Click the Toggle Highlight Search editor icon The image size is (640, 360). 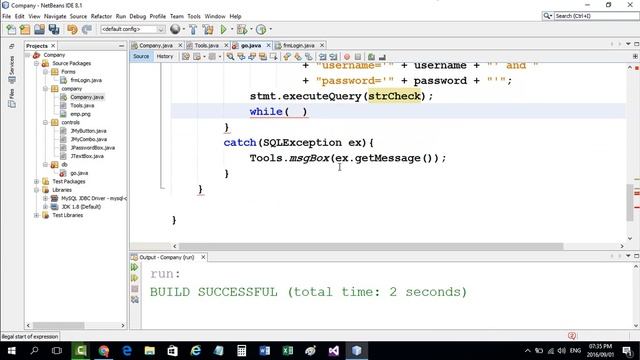[263, 57]
